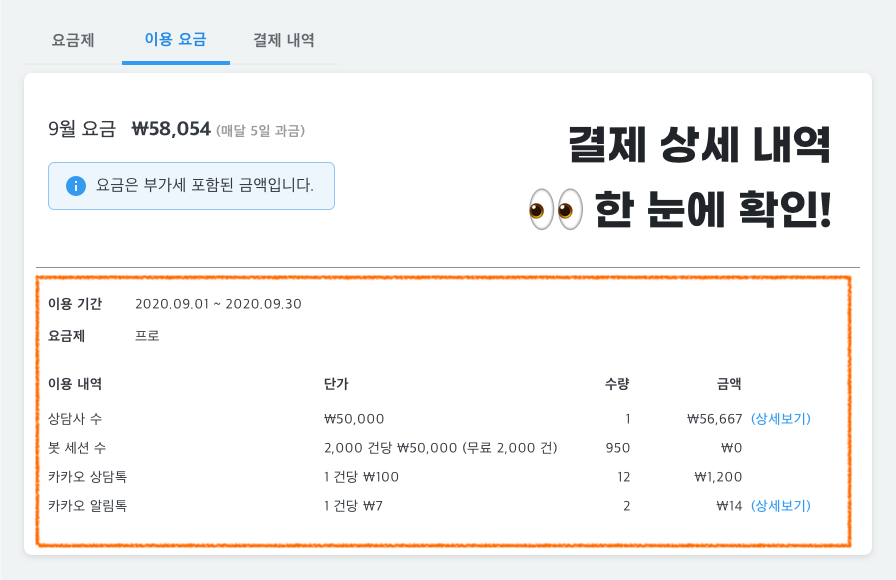This screenshot has height=580, width=896.
Task: Click the eyes emoji icon
Action: (556, 211)
